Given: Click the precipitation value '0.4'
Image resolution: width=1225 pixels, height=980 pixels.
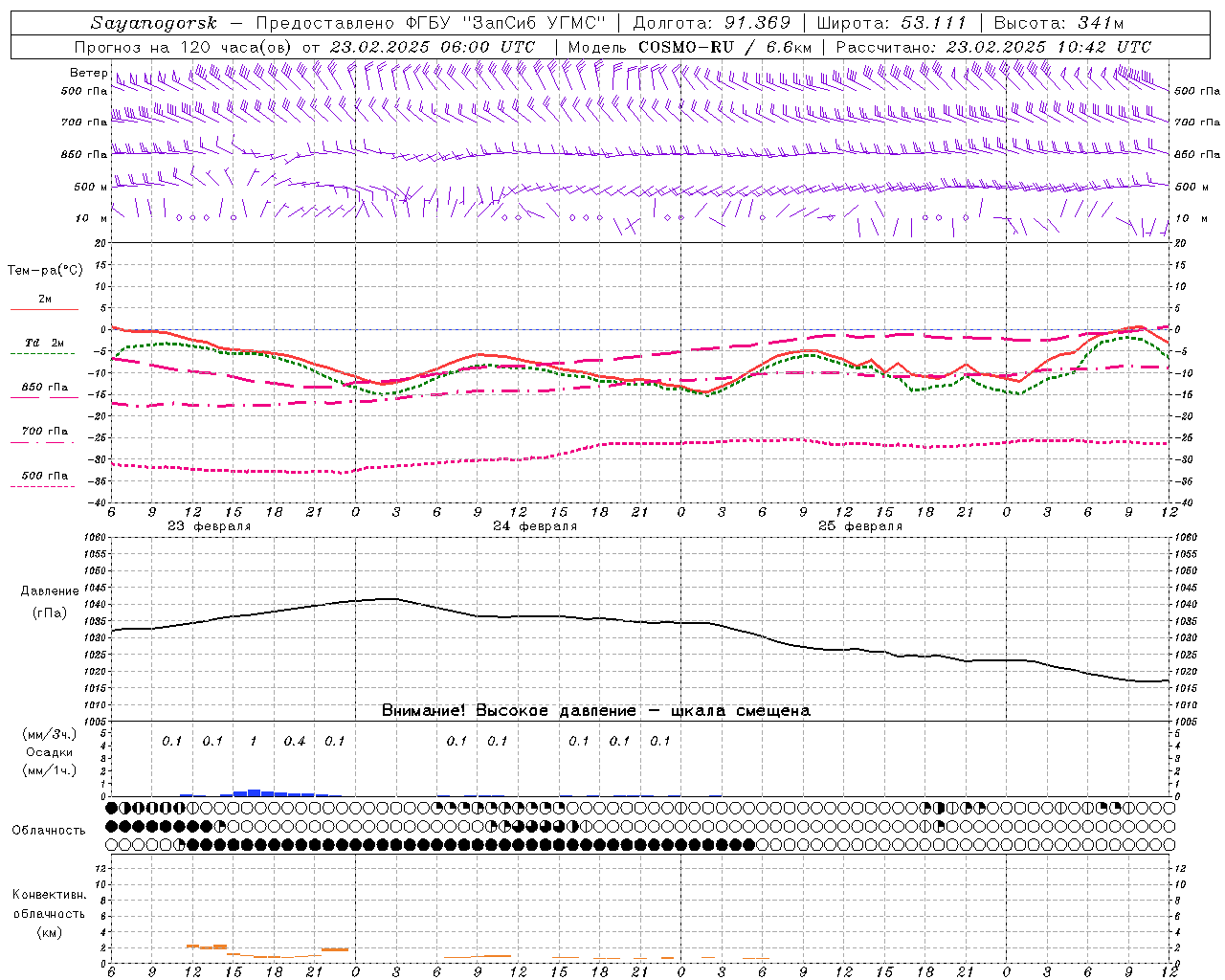Looking at the screenshot, I should click(295, 741).
